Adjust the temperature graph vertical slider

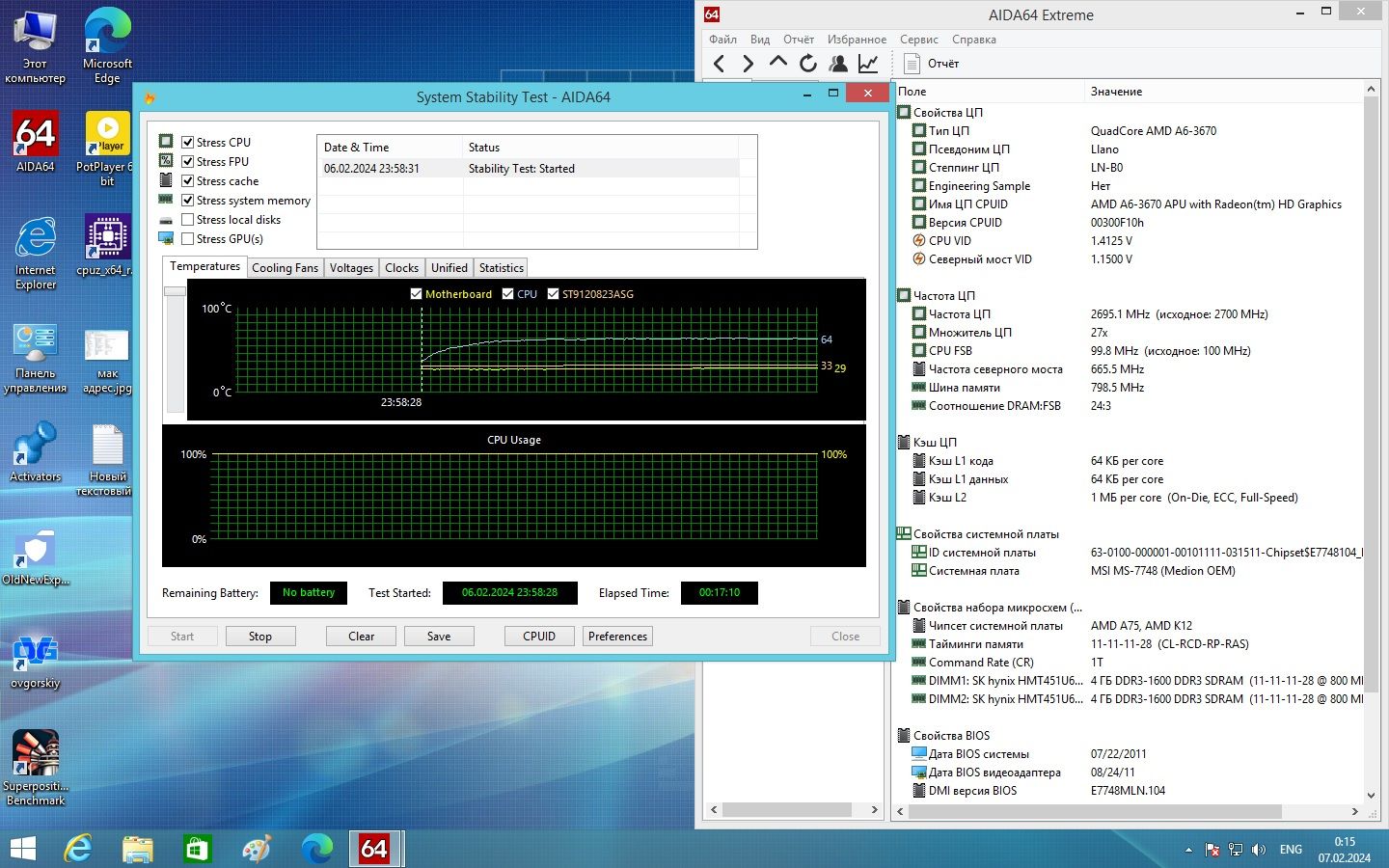point(175,290)
